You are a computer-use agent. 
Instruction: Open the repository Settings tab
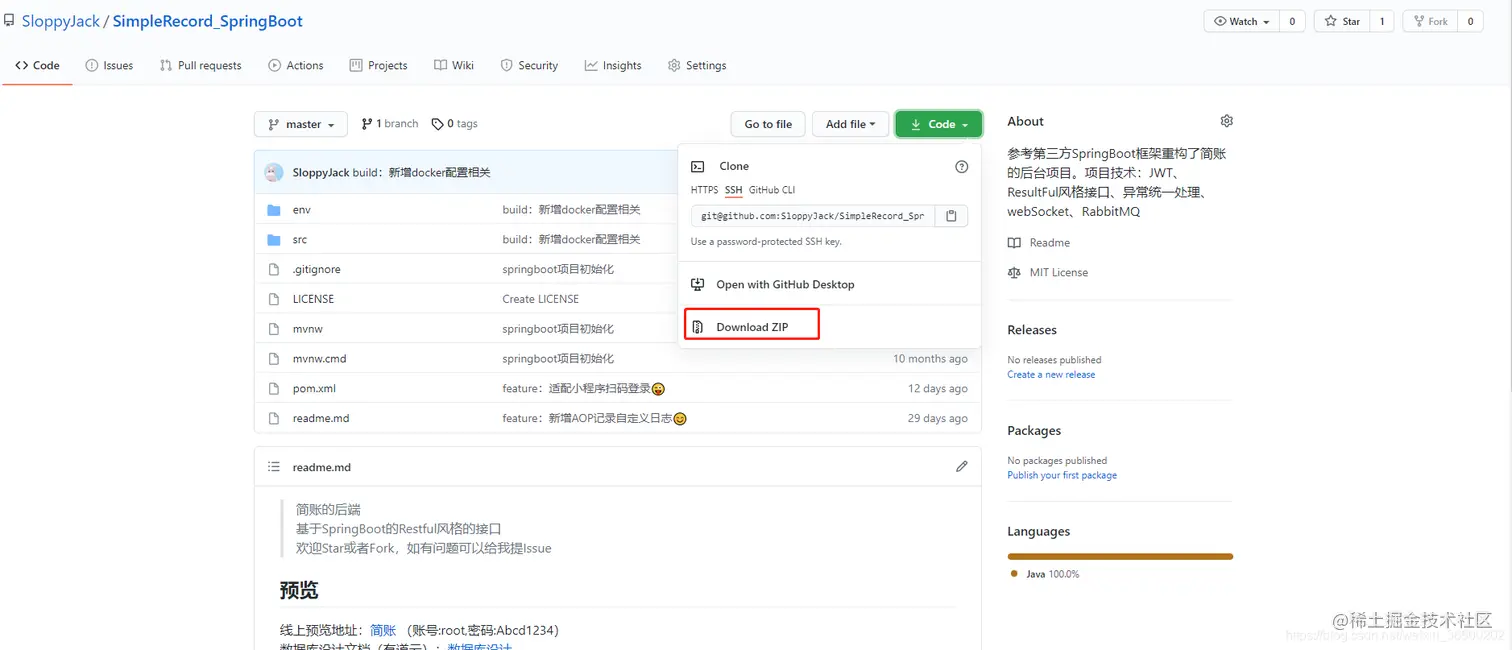click(x=697, y=66)
